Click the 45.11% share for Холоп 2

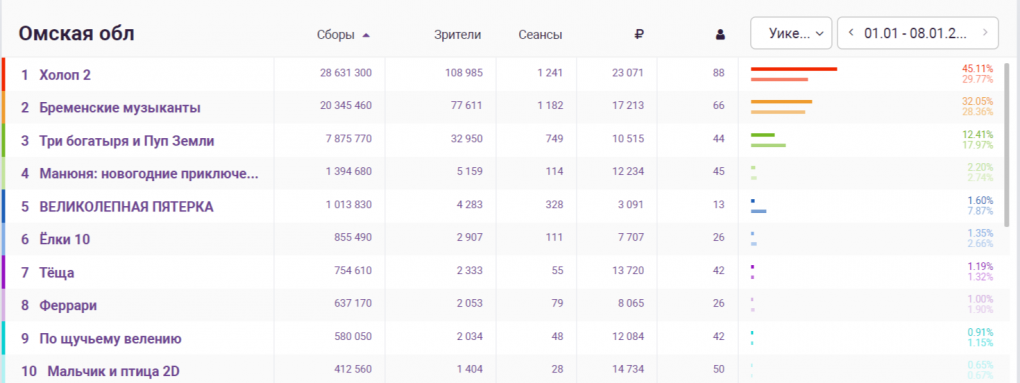pos(978,69)
